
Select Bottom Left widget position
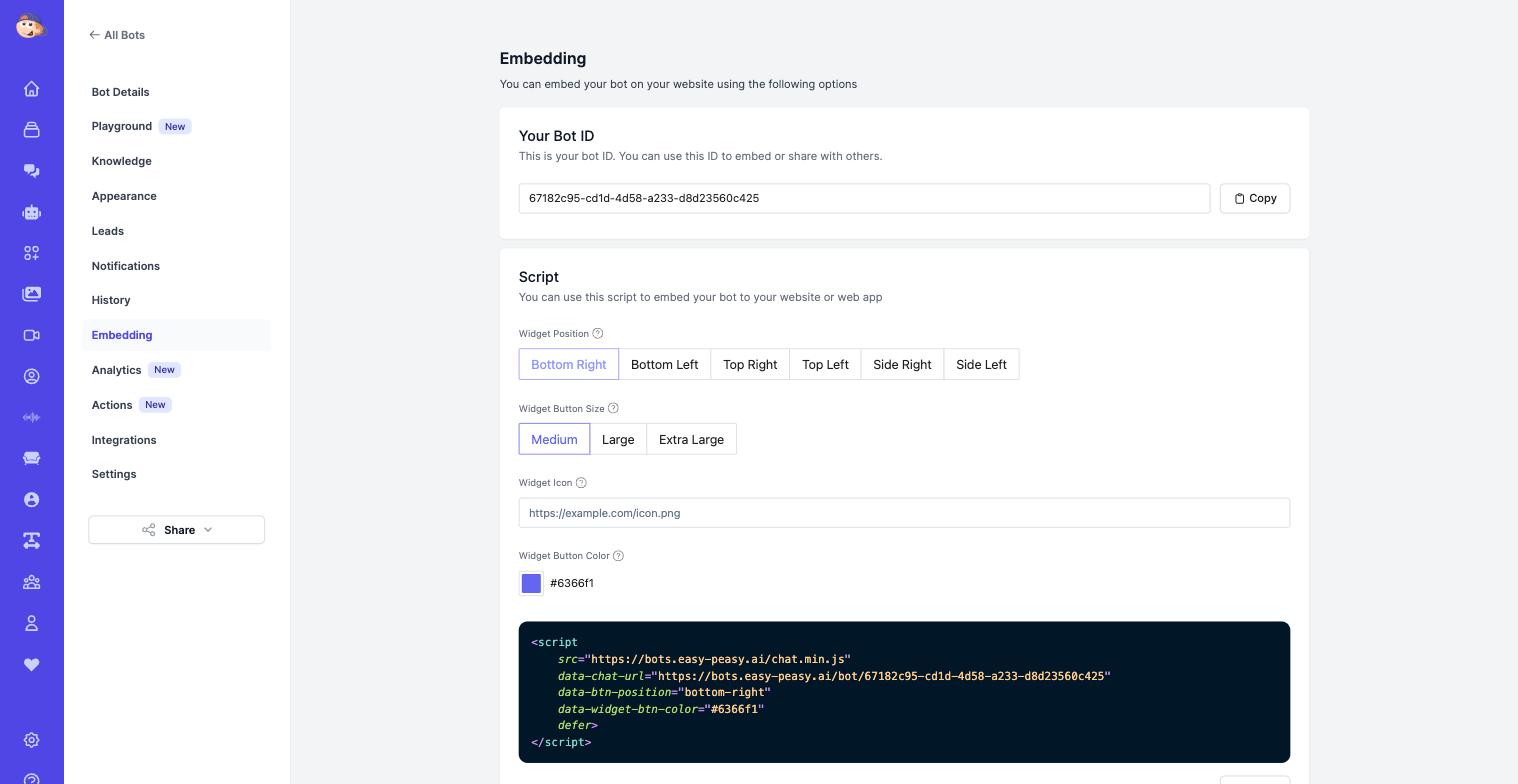pyautogui.click(x=664, y=365)
